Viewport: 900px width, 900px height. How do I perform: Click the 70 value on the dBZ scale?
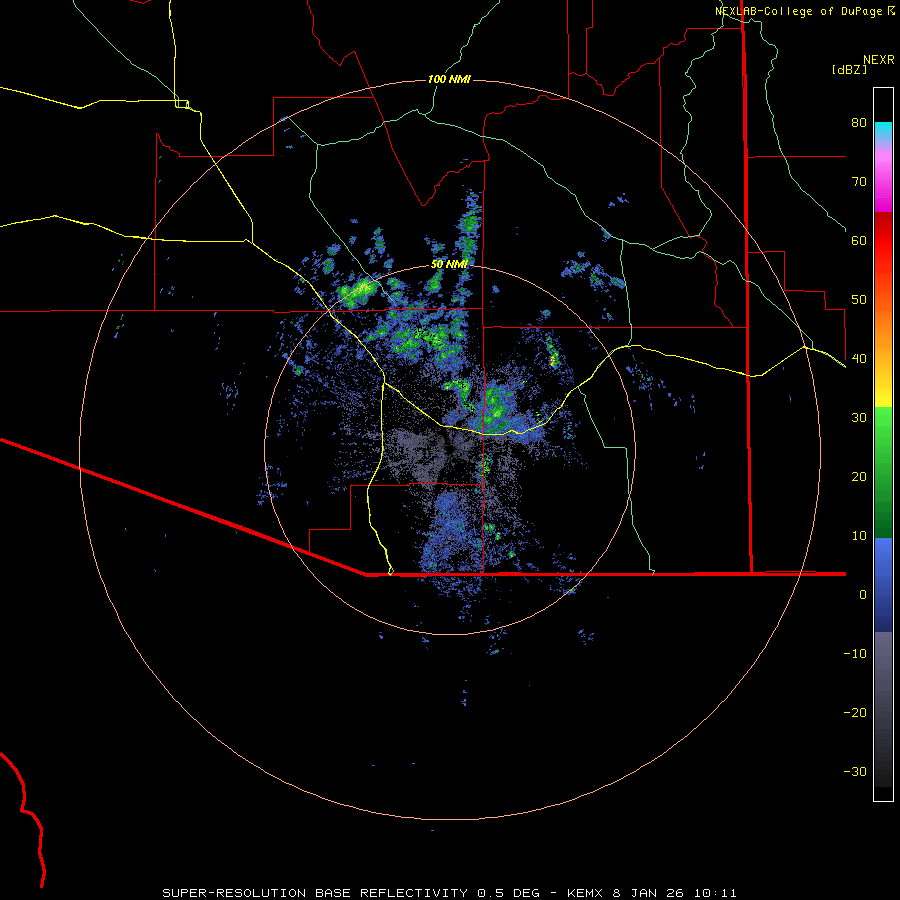(859, 181)
